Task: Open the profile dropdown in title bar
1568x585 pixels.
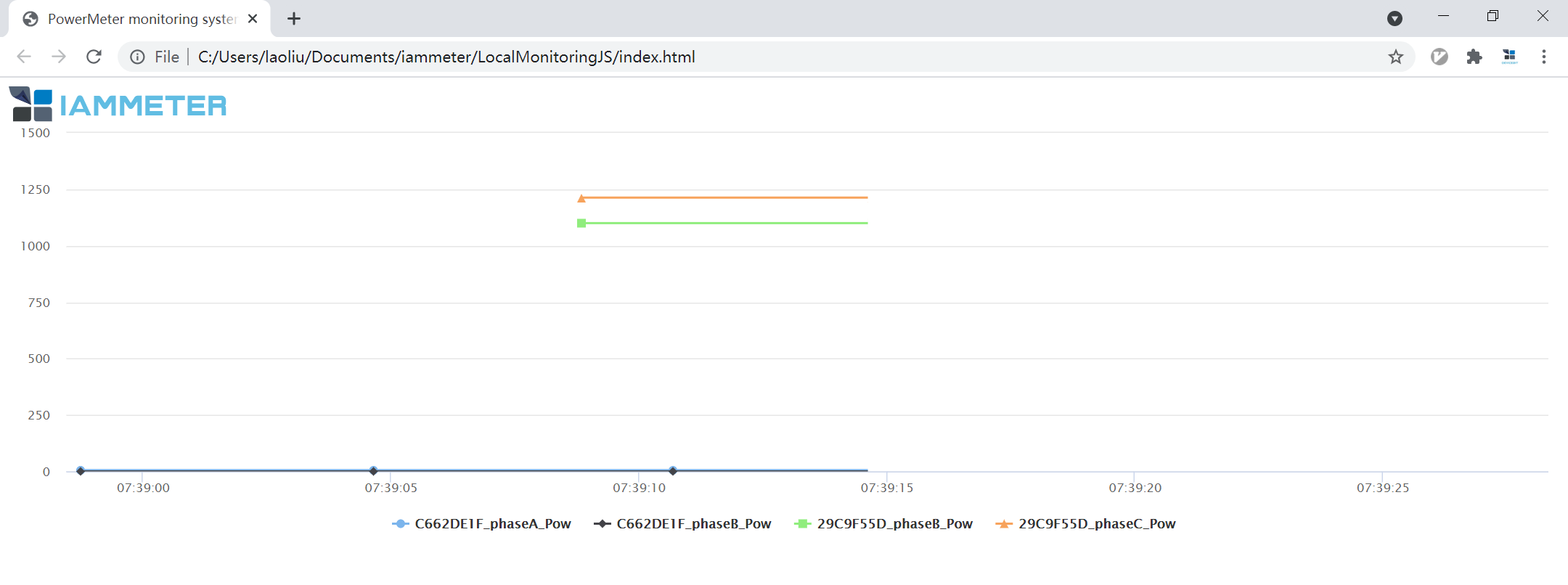Action: (1395, 19)
